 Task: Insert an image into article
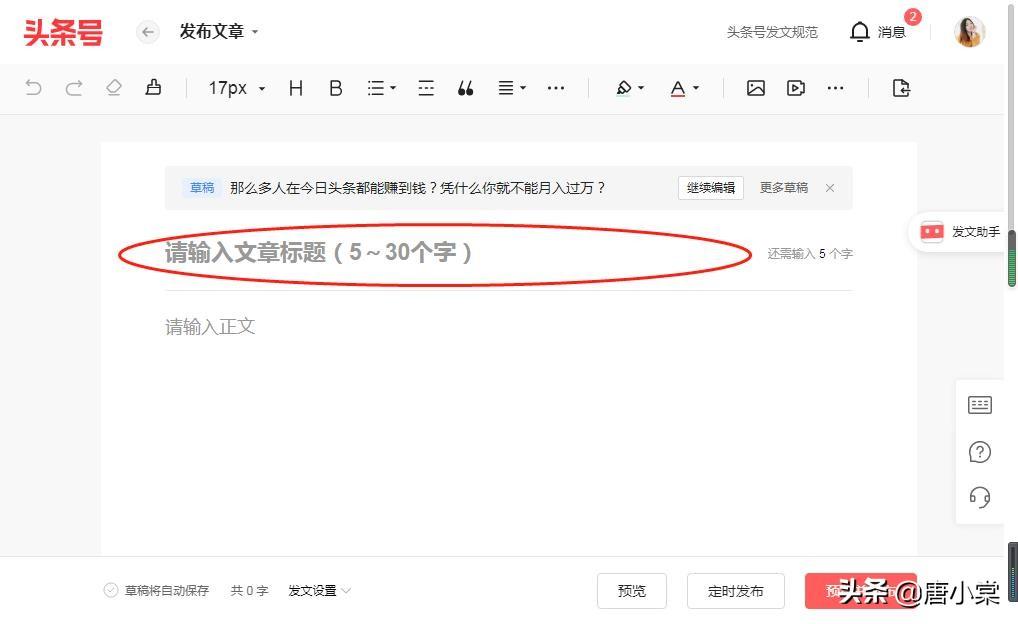756,88
